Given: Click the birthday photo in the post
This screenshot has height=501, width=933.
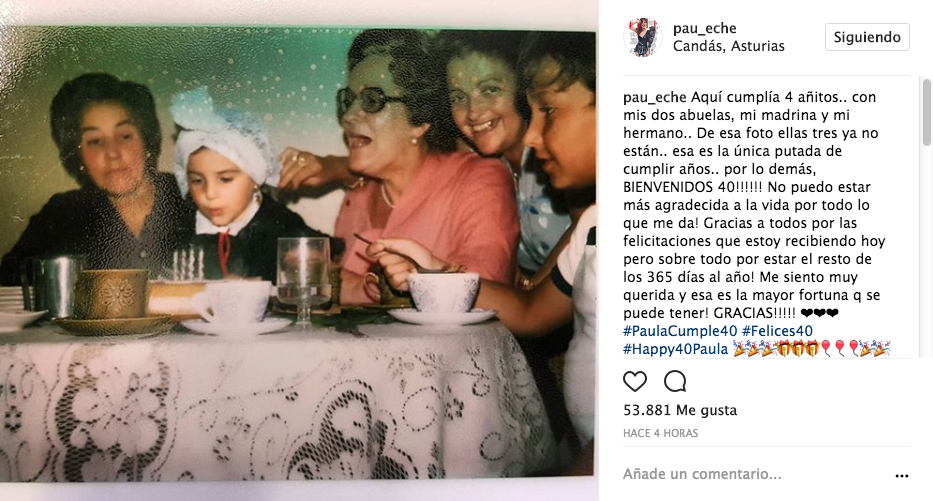Looking at the screenshot, I should tap(298, 253).
